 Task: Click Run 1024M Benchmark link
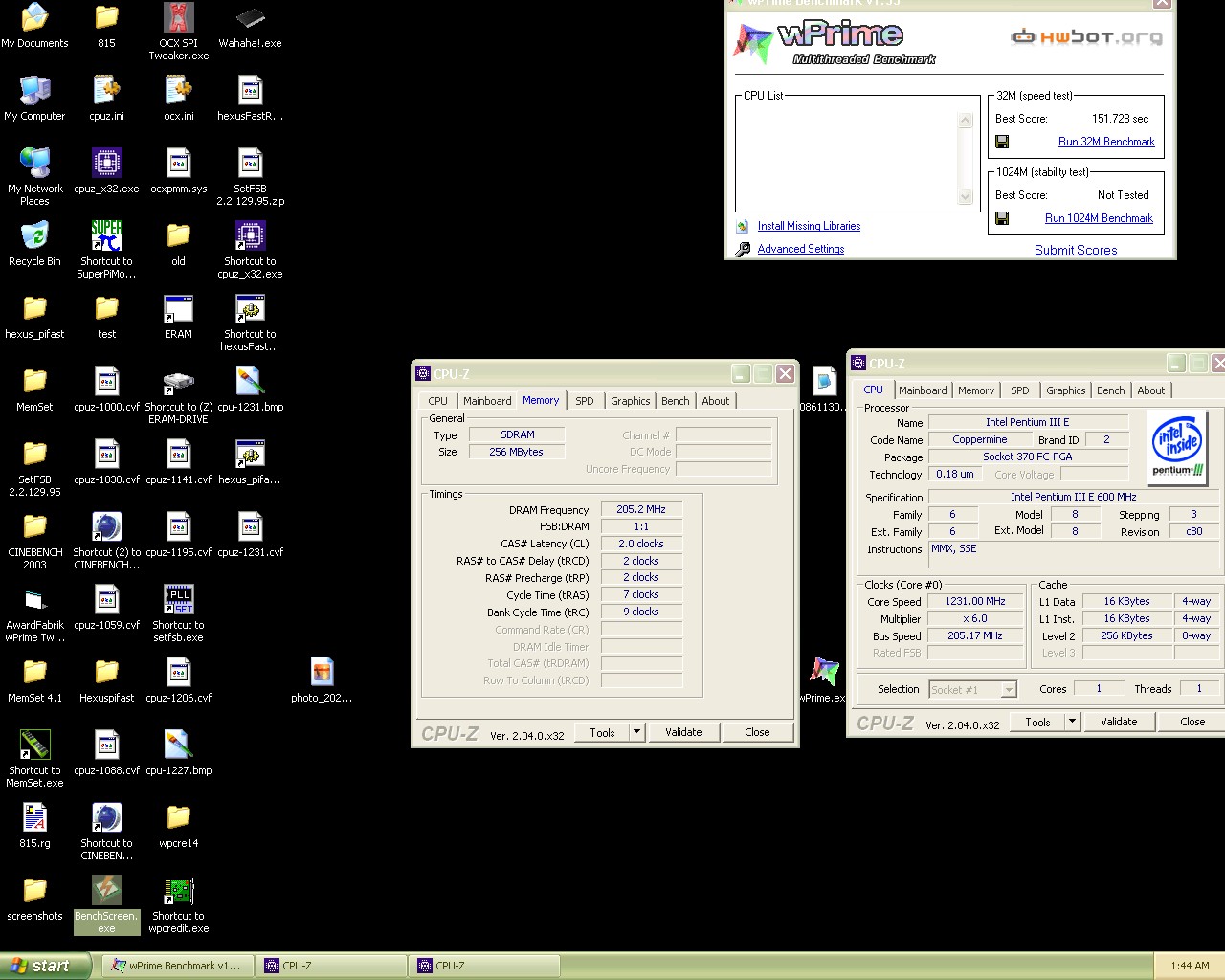(1099, 218)
